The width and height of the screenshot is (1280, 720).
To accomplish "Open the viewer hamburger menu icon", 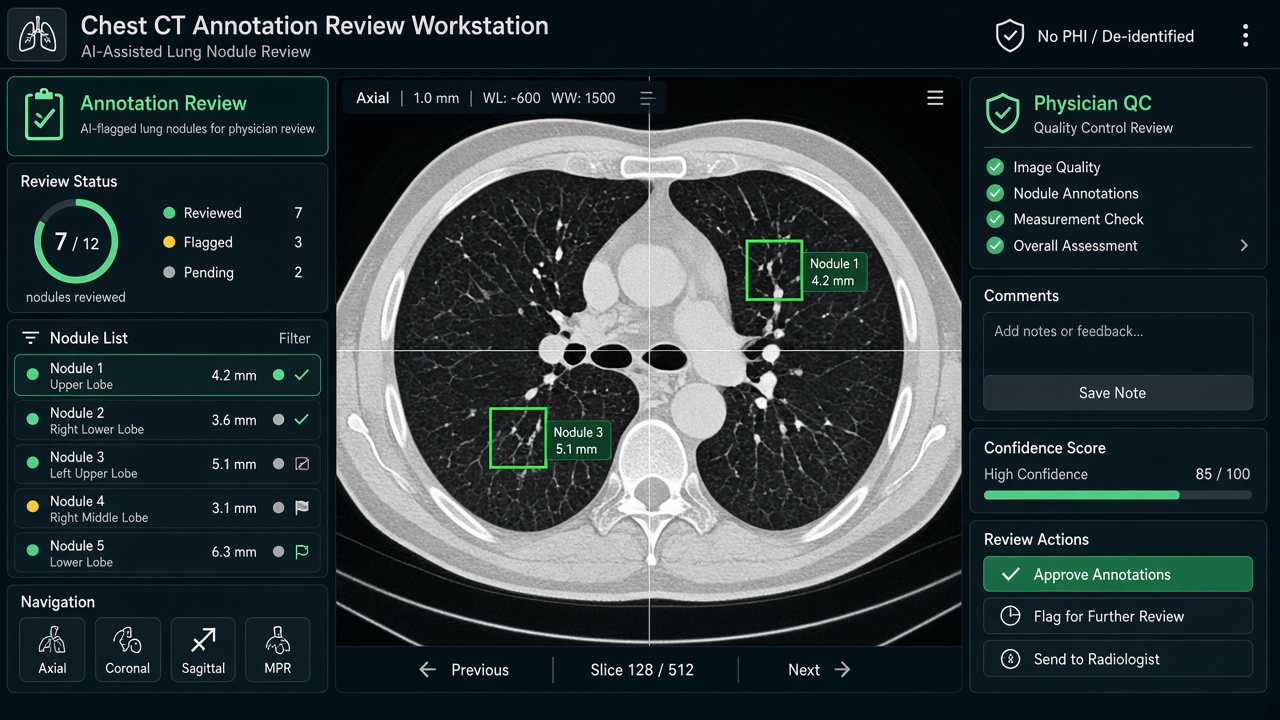I will tap(935, 98).
